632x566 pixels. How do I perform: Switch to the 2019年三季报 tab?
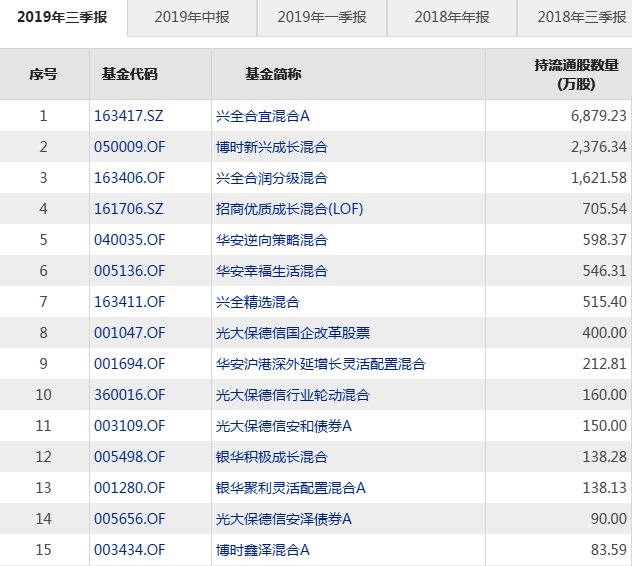(62, 17)
